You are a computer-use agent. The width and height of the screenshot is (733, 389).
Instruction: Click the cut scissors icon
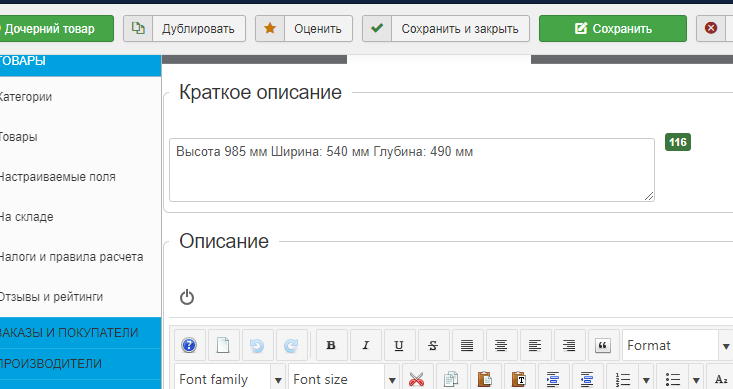416,379
